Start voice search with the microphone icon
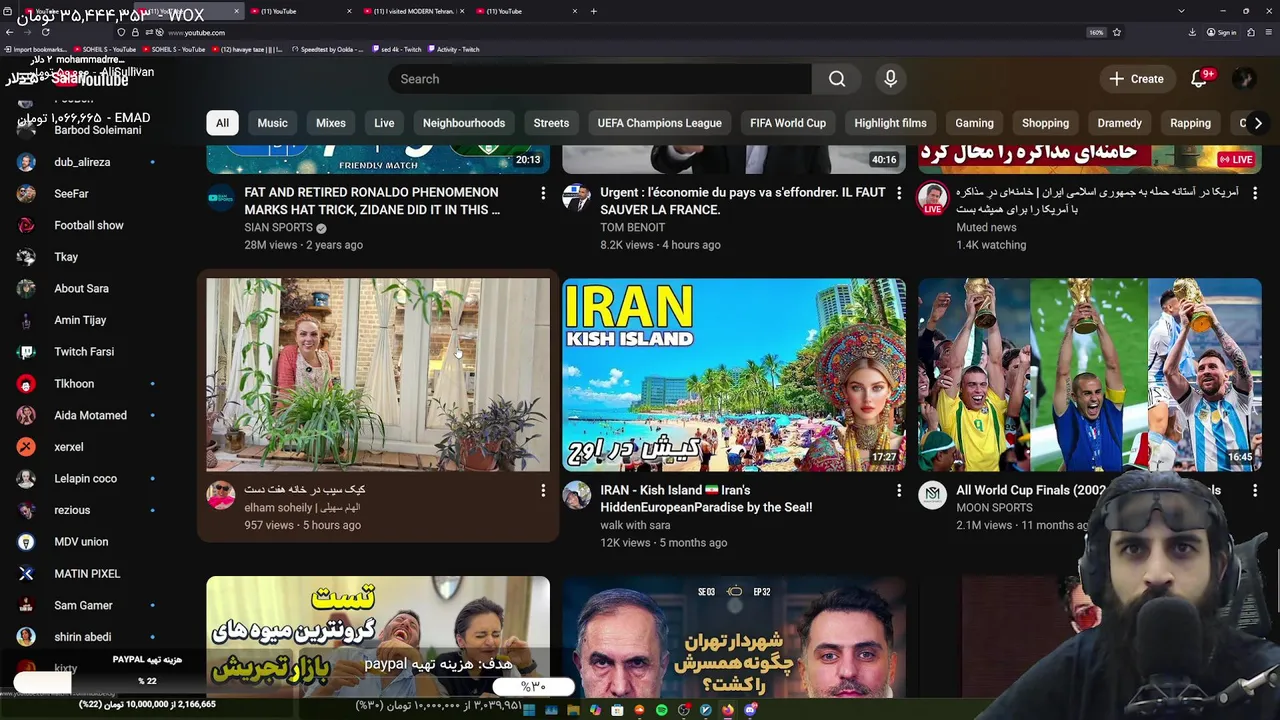This screenshot has height=720, width=1280. click(890, 79)
